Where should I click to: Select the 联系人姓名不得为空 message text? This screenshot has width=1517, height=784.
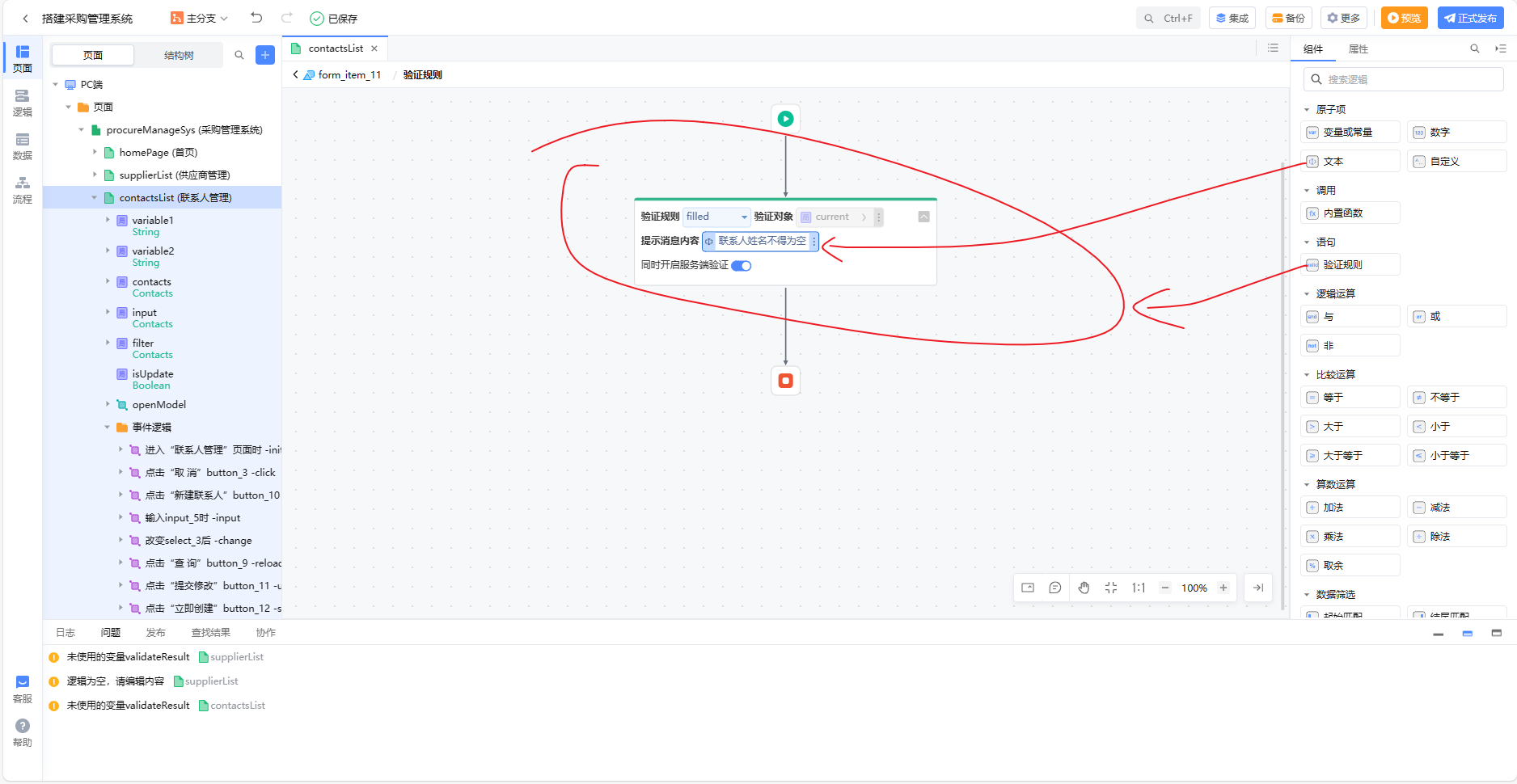(761, 241)
